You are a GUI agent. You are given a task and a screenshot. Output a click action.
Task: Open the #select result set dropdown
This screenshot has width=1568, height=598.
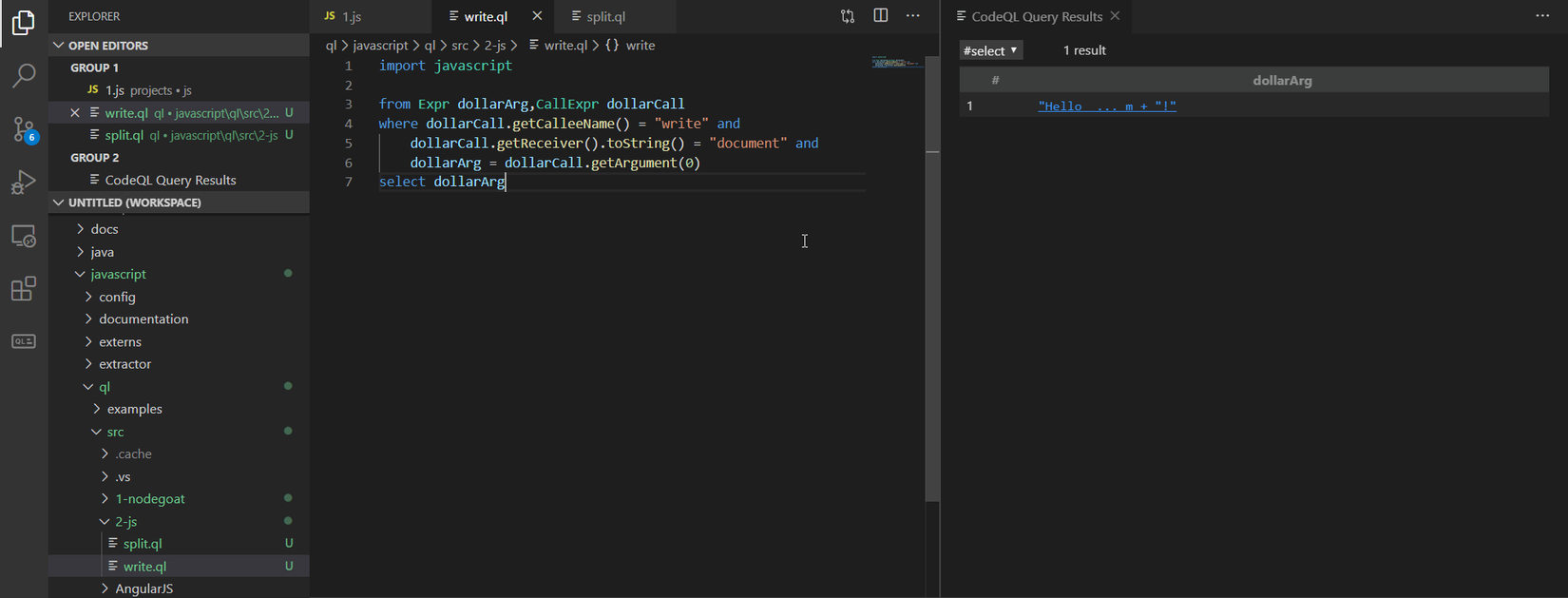tap(990, 50)
